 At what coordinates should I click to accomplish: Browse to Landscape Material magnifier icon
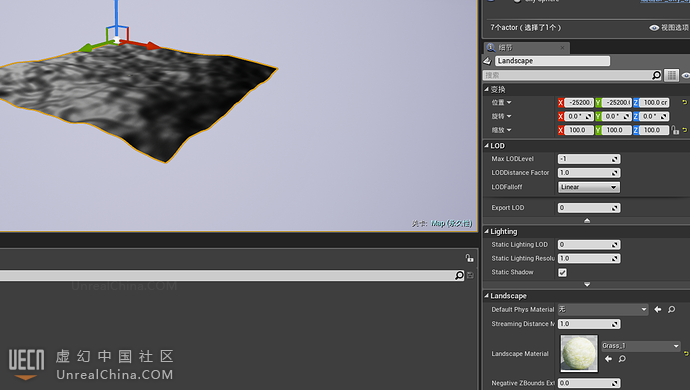pos(622,359)
